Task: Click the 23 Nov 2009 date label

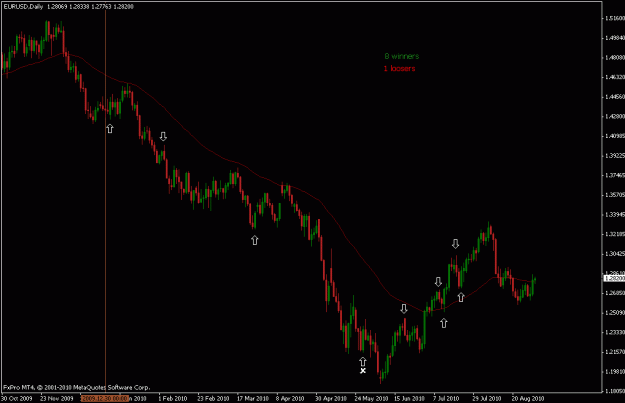Action: [57, 398]
